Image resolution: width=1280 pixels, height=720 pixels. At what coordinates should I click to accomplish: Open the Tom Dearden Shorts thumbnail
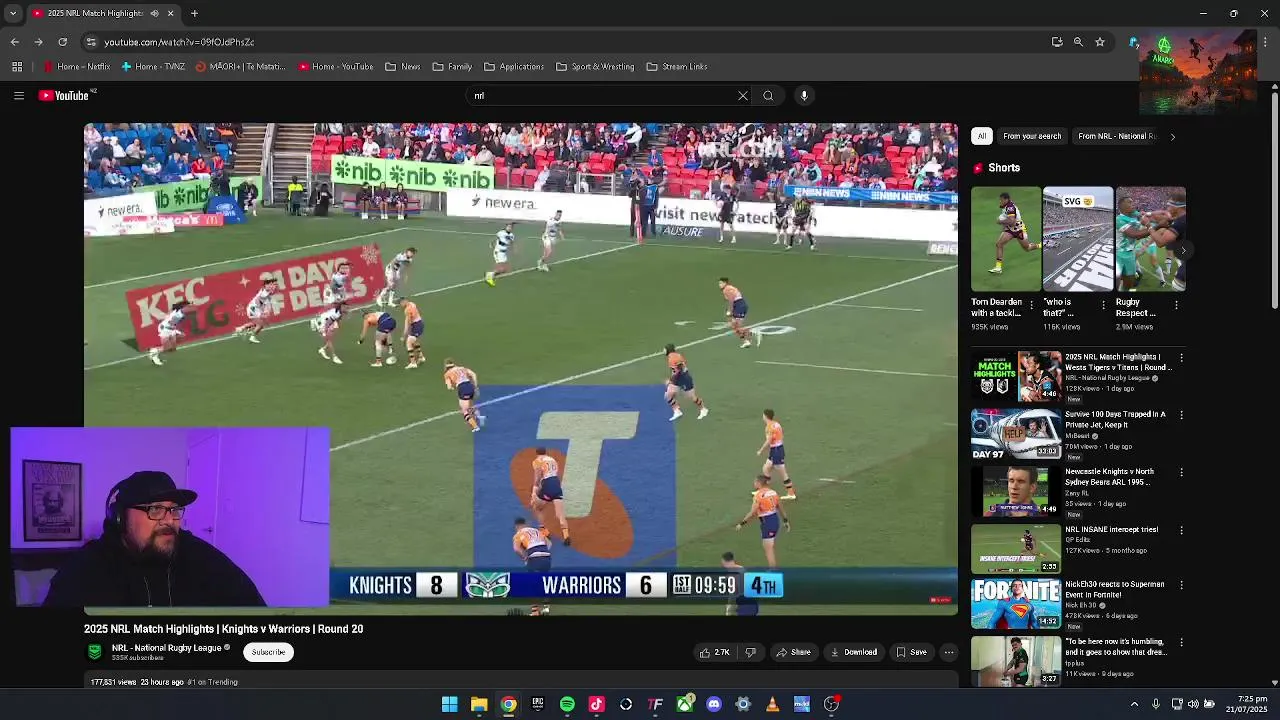tap(1005, 239)
